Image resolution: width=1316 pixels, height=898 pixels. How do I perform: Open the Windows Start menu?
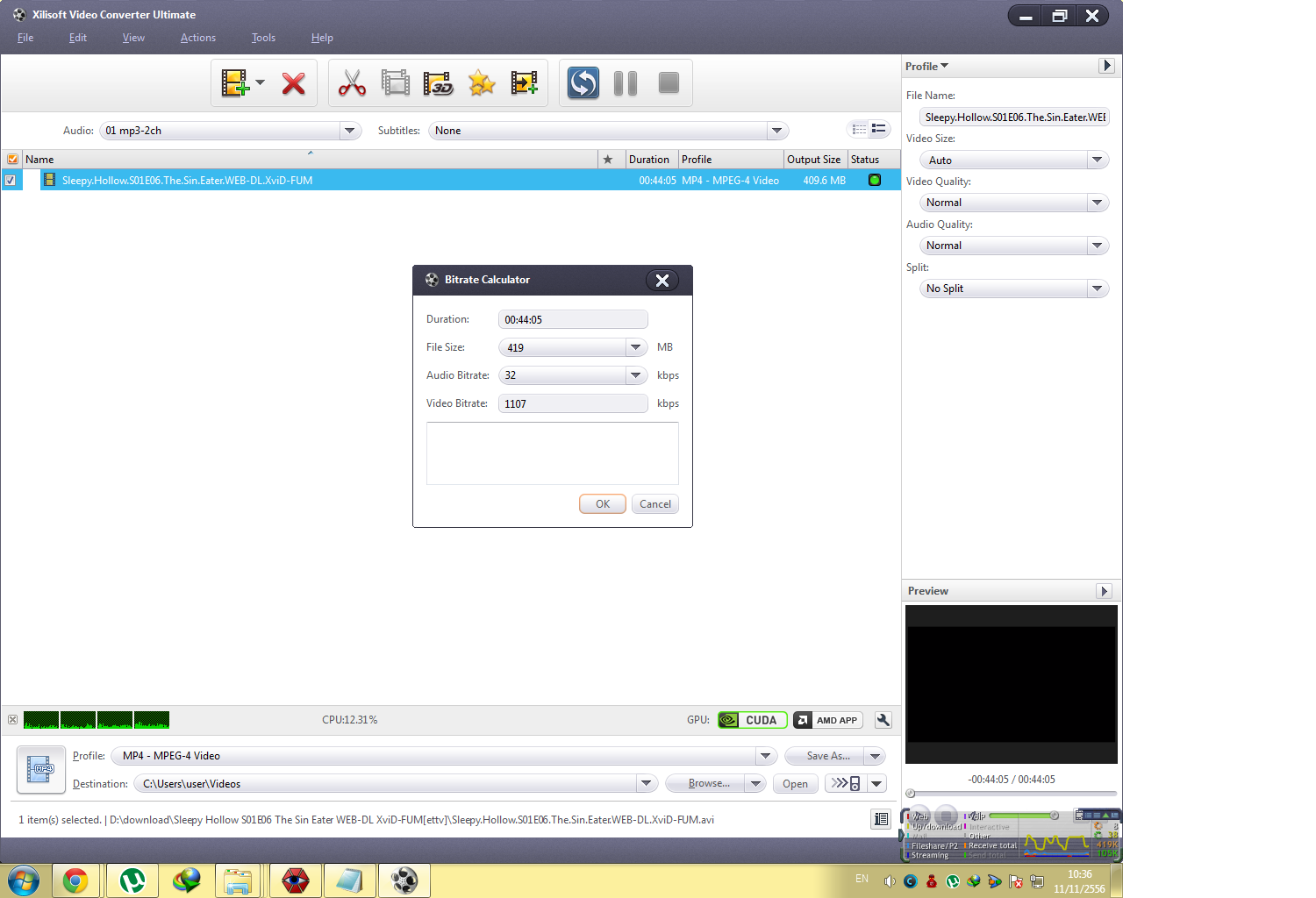(24, 880)
